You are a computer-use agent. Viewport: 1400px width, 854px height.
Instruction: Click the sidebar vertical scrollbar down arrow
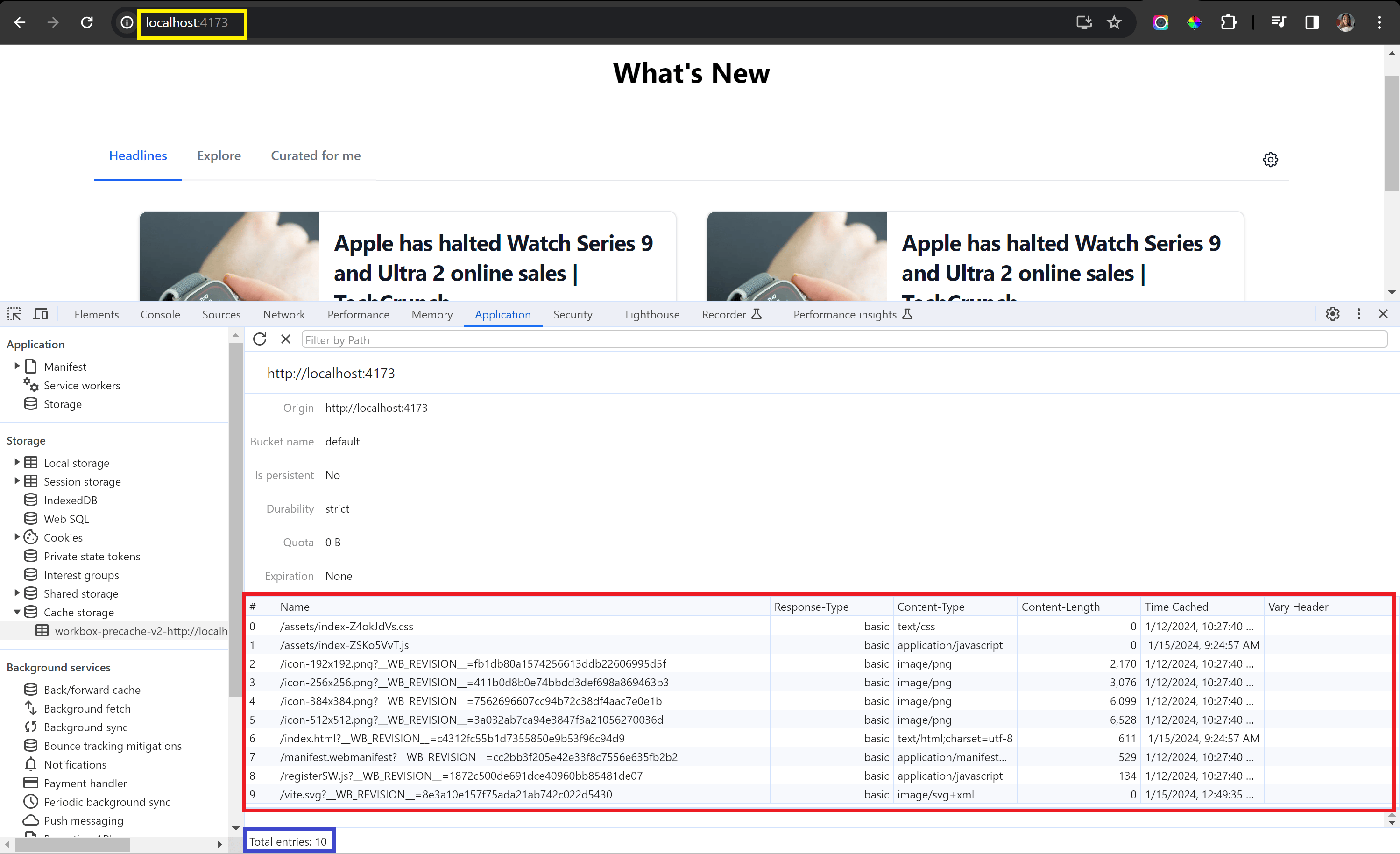235,828
